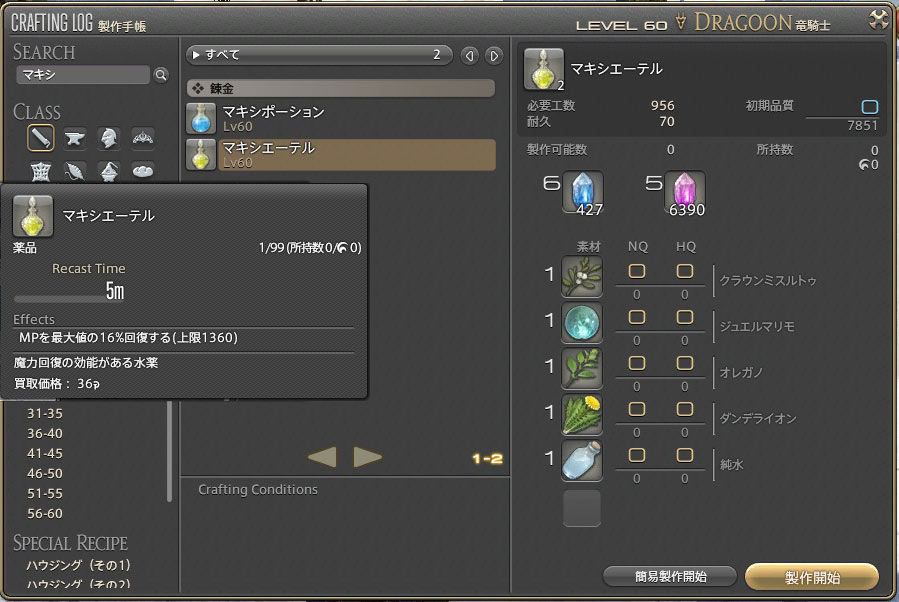Check HQ box for ジュエルマリモ
This screenshot has width=899, height=602.
pos(685,317)
